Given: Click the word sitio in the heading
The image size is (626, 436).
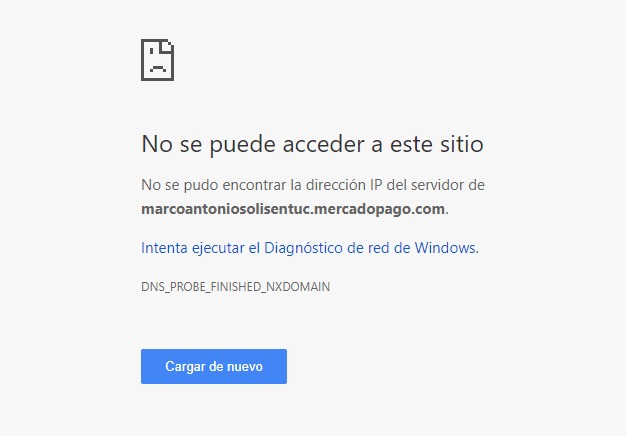Looking at the screenshot, I should click(462, 144).
